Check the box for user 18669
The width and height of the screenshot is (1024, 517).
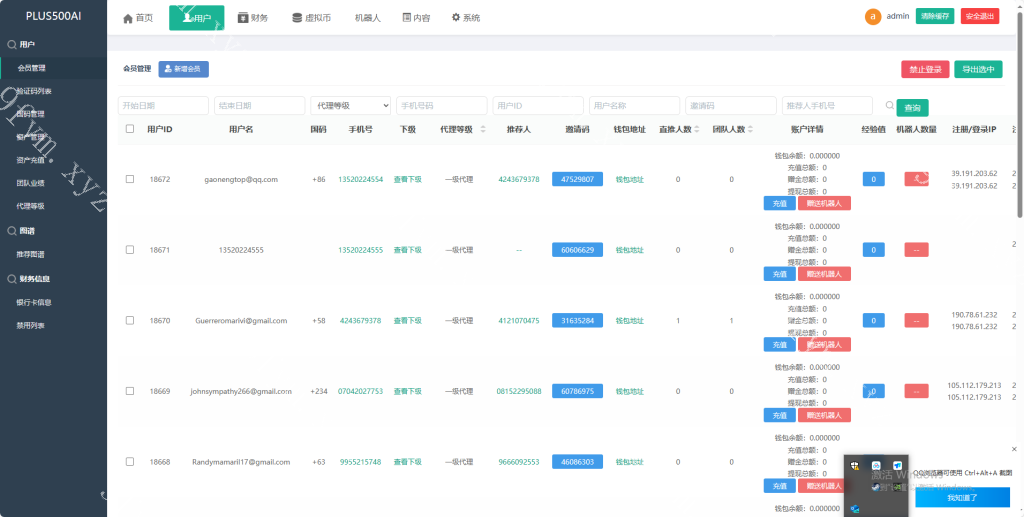(x=130, y=390)
